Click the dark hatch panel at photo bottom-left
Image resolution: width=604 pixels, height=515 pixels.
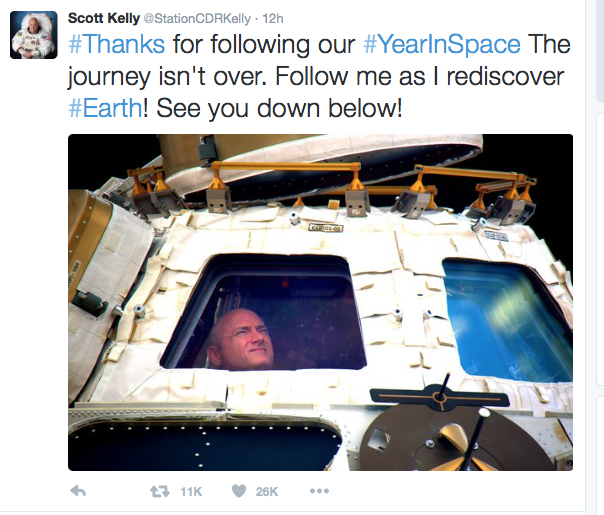point(205,445)
